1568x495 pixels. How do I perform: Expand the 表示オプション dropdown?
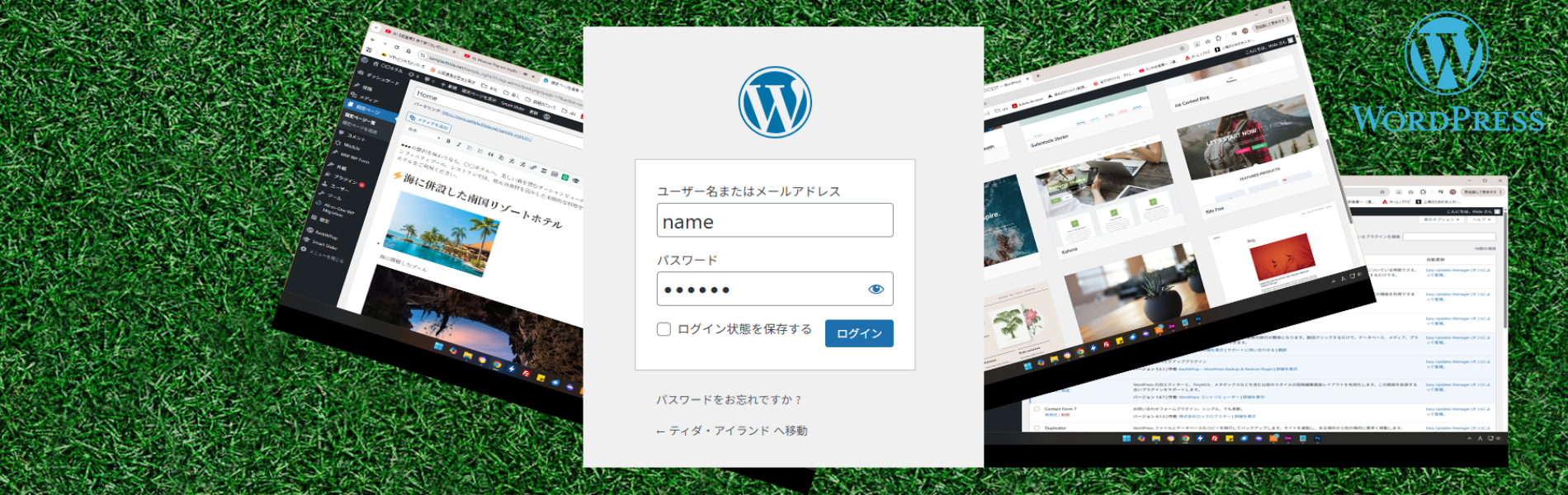coord(1441,219)
